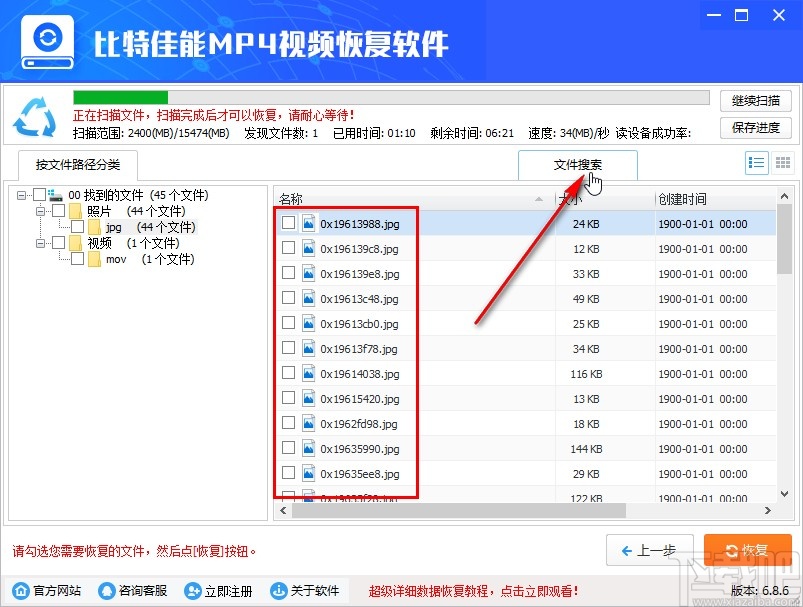
Task: Click the orange 恢复 button
Action: (x=748, y=550)
